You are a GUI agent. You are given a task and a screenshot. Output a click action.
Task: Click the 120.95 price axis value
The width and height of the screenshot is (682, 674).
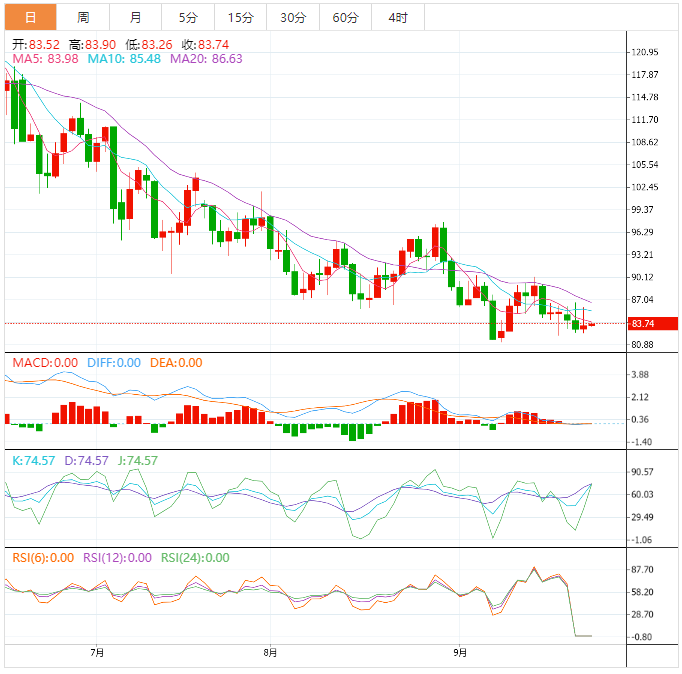pyautogui.click(x=645, y=52)
